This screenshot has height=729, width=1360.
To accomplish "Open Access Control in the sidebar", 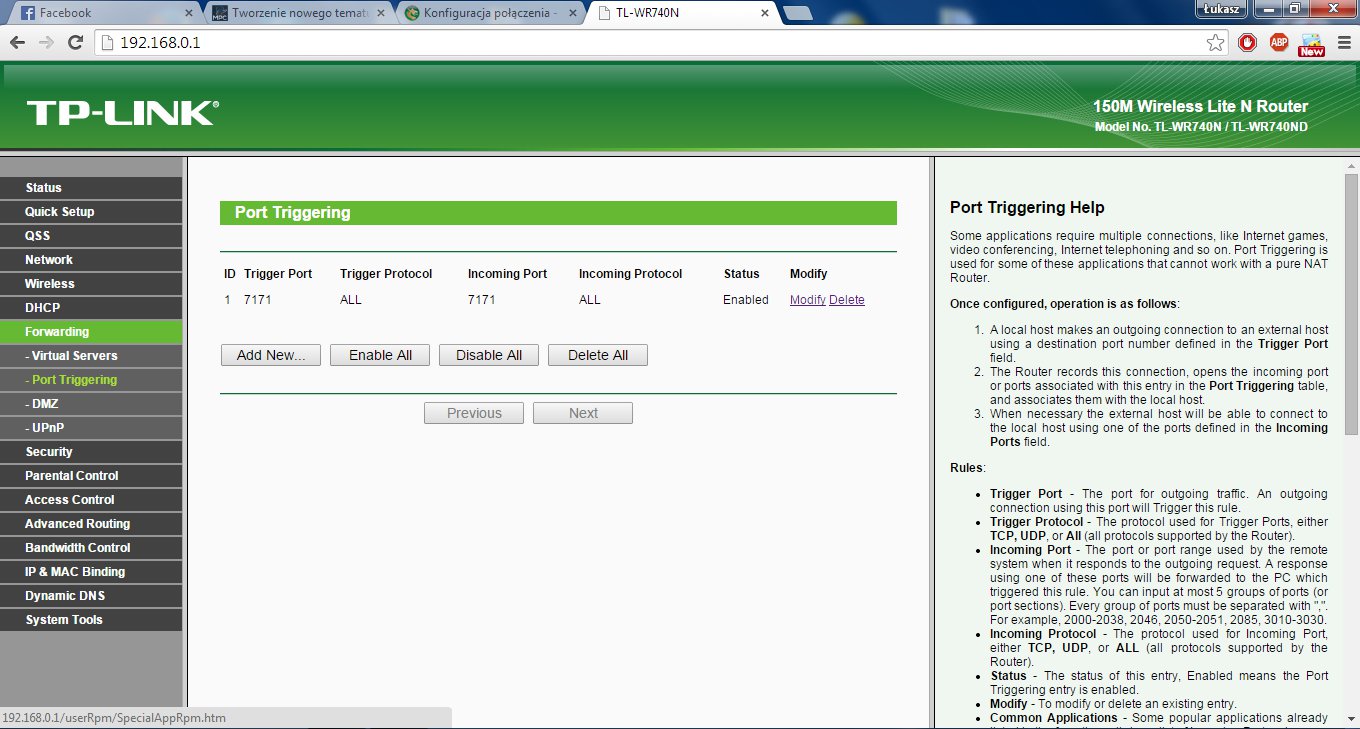I will 91,500.
